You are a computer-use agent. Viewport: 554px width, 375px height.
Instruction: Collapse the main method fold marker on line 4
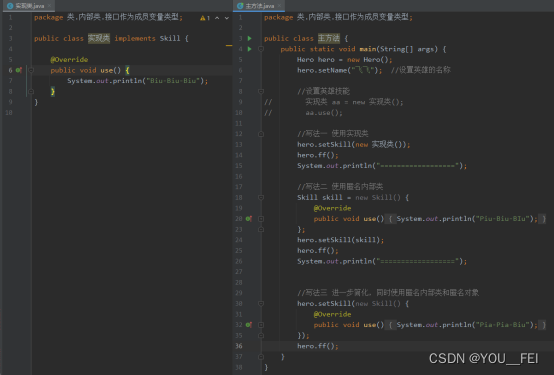(x=261, y=49)
